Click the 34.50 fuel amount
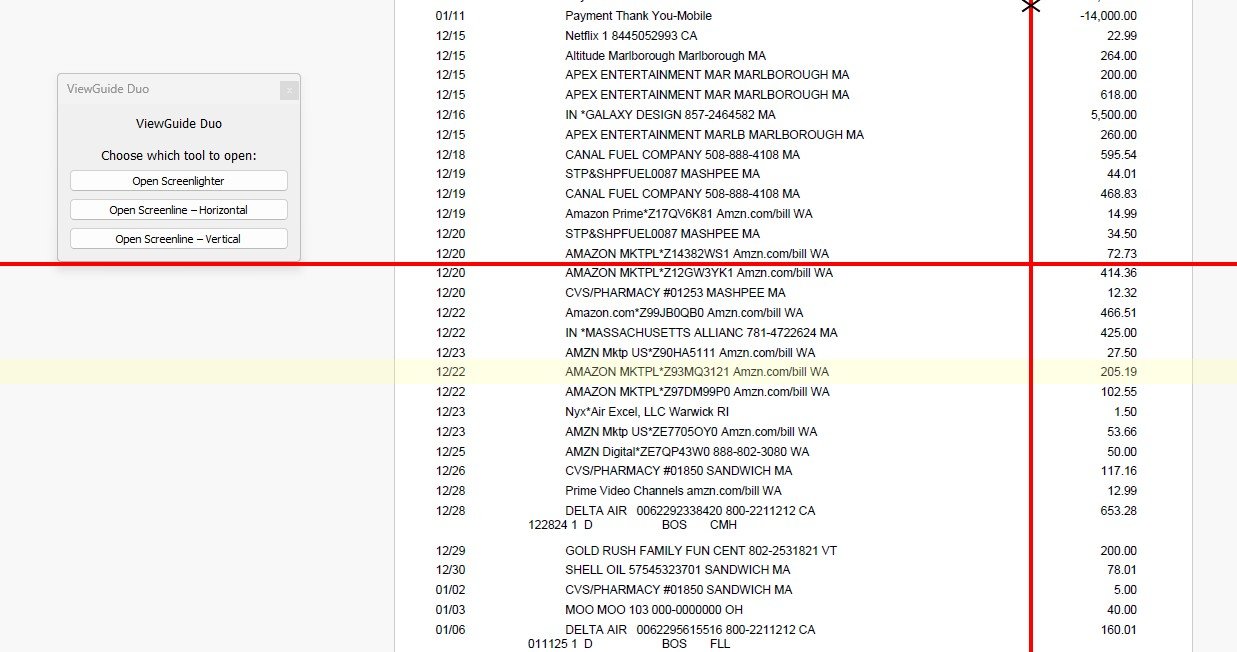Screen dimensions: 1237x652 pos(1122,234)
